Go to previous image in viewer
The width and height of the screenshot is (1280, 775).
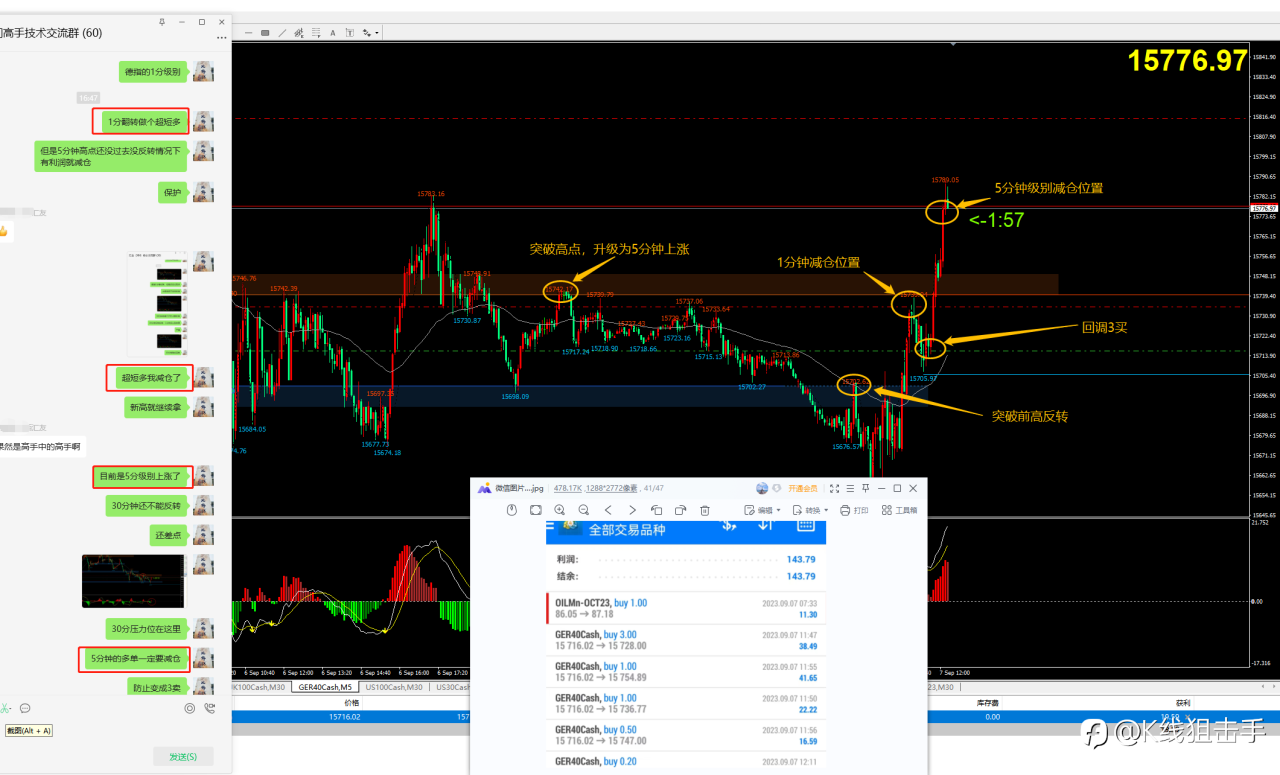pos(608,510)
